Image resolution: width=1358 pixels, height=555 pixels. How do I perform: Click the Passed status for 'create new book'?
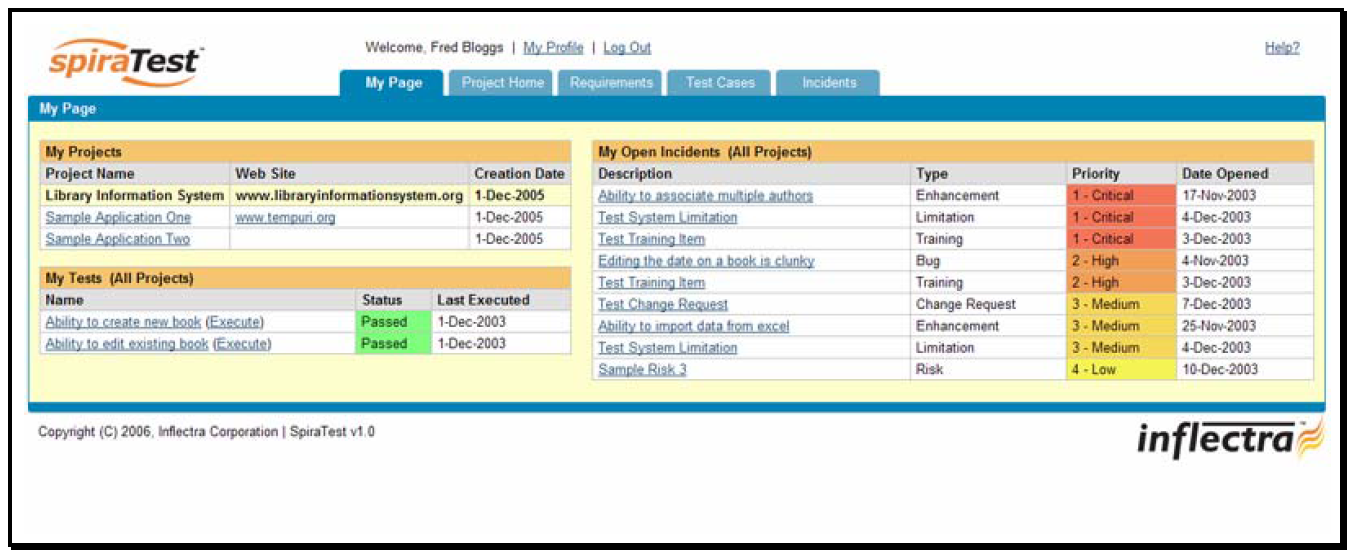coord(394,322)
